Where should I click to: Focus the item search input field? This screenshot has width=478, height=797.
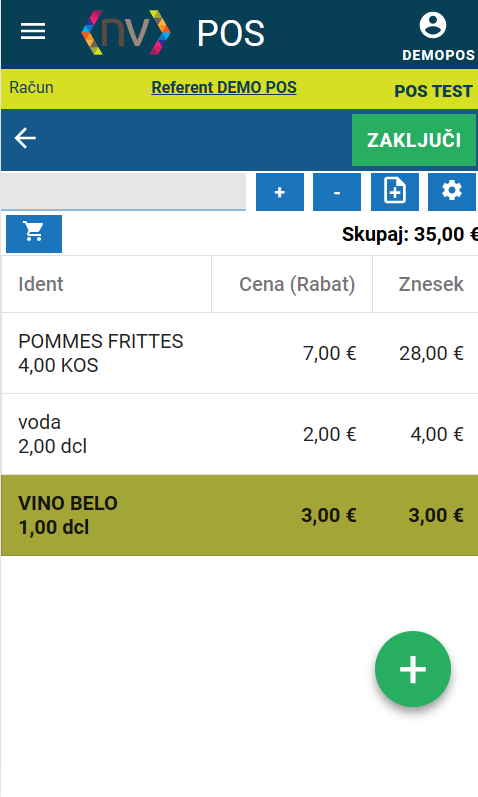[x=123, y=192]
